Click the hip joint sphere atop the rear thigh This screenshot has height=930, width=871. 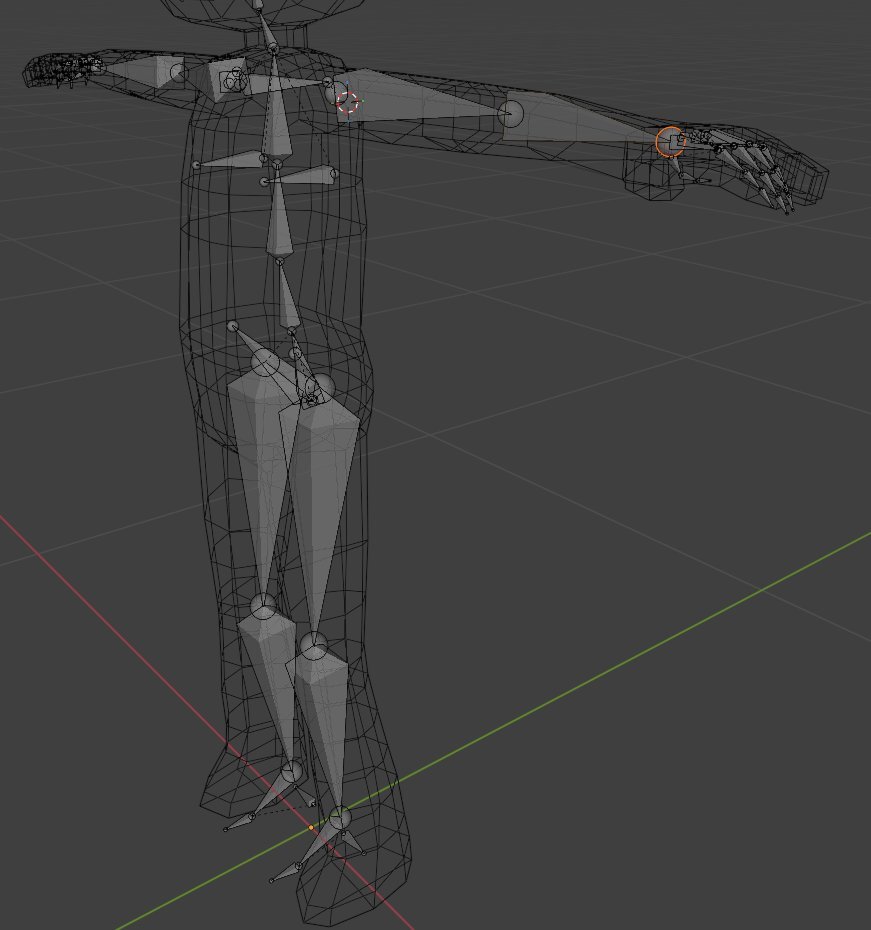pyautogui.click(x=264, y=361)
